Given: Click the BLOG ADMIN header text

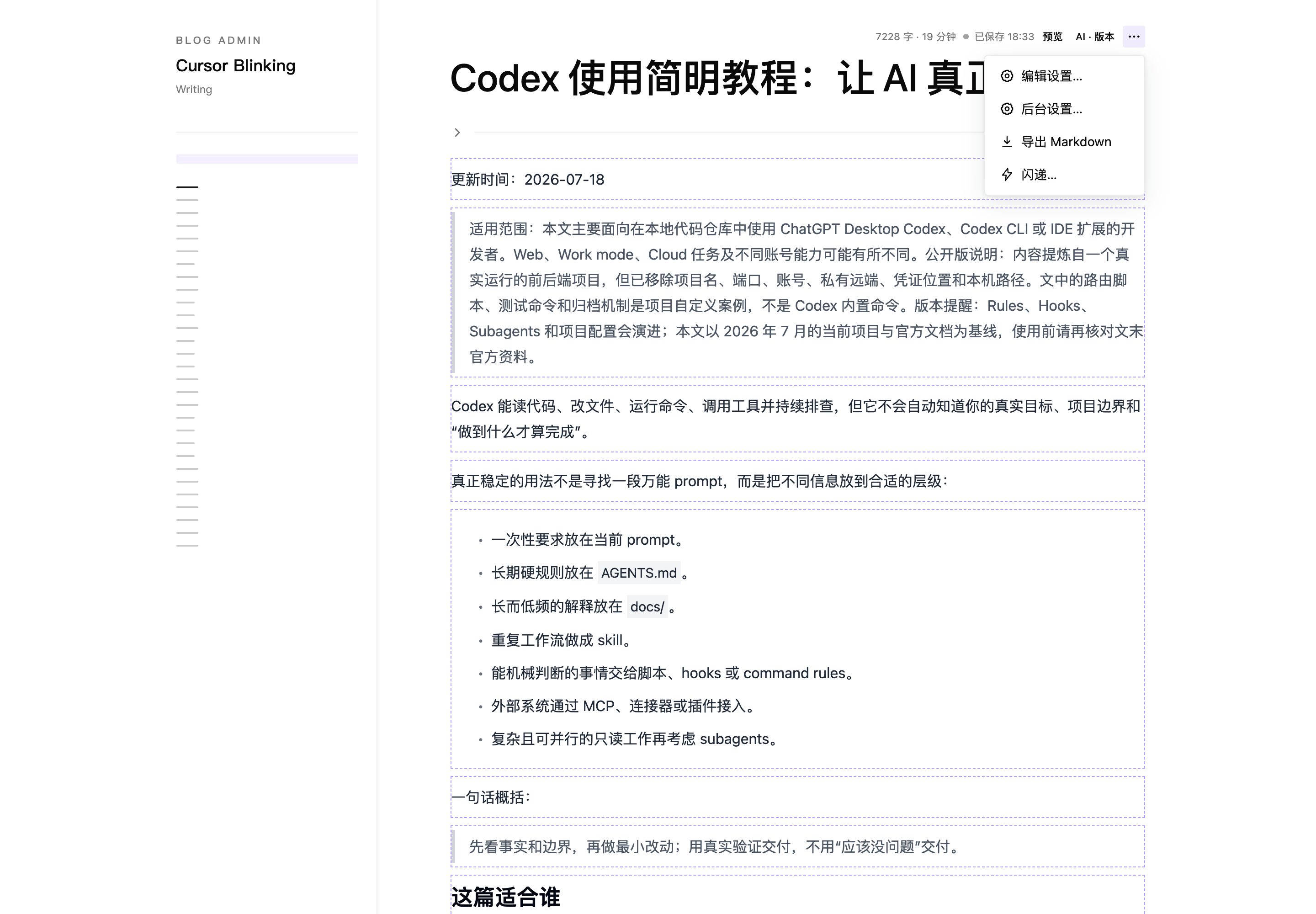Looking at the screenshot, I should [219, 40].
